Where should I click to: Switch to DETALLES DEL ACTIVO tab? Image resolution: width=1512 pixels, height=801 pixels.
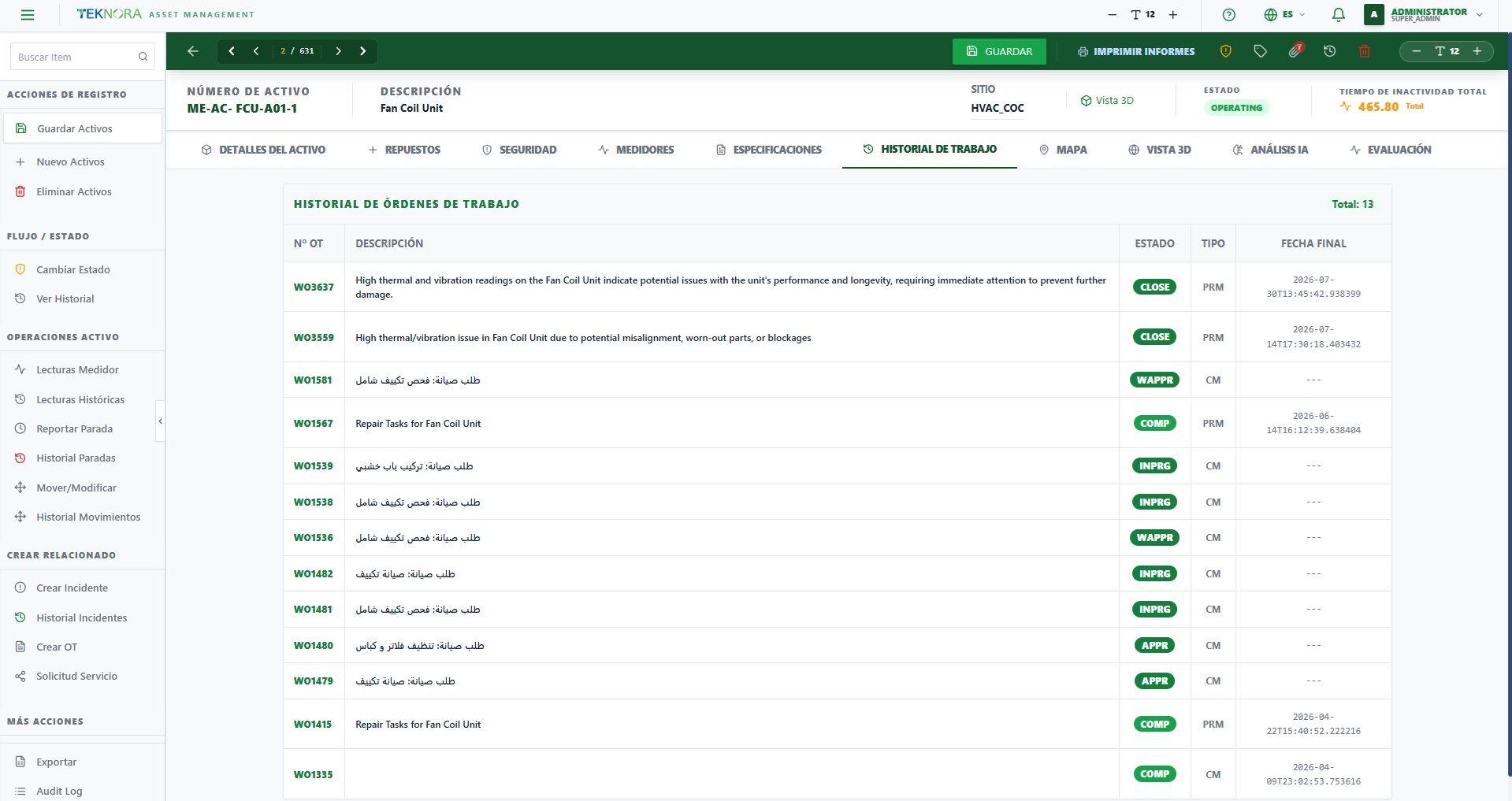pos(263,150)
